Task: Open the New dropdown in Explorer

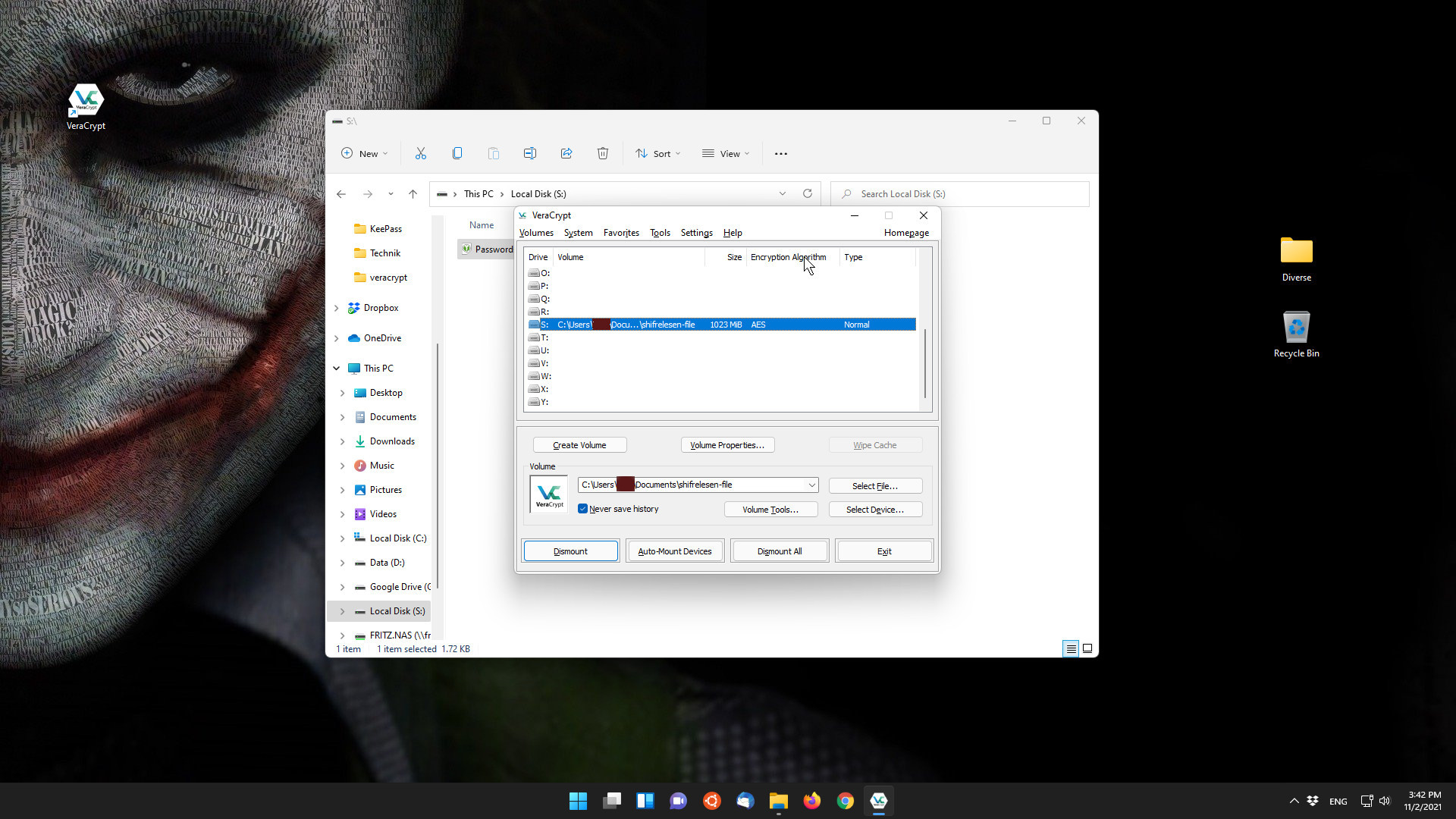Action: [x=365, y=153]
